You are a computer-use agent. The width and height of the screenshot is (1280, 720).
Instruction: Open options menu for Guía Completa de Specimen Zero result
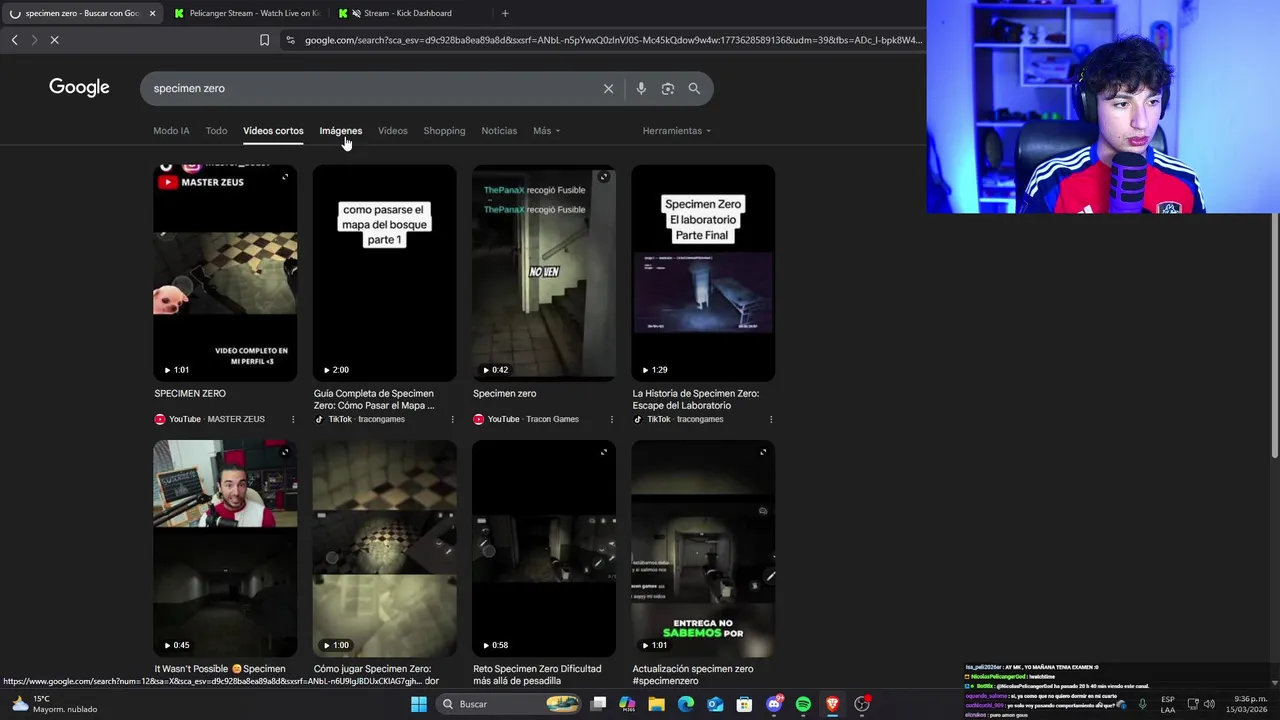point(452,419)
